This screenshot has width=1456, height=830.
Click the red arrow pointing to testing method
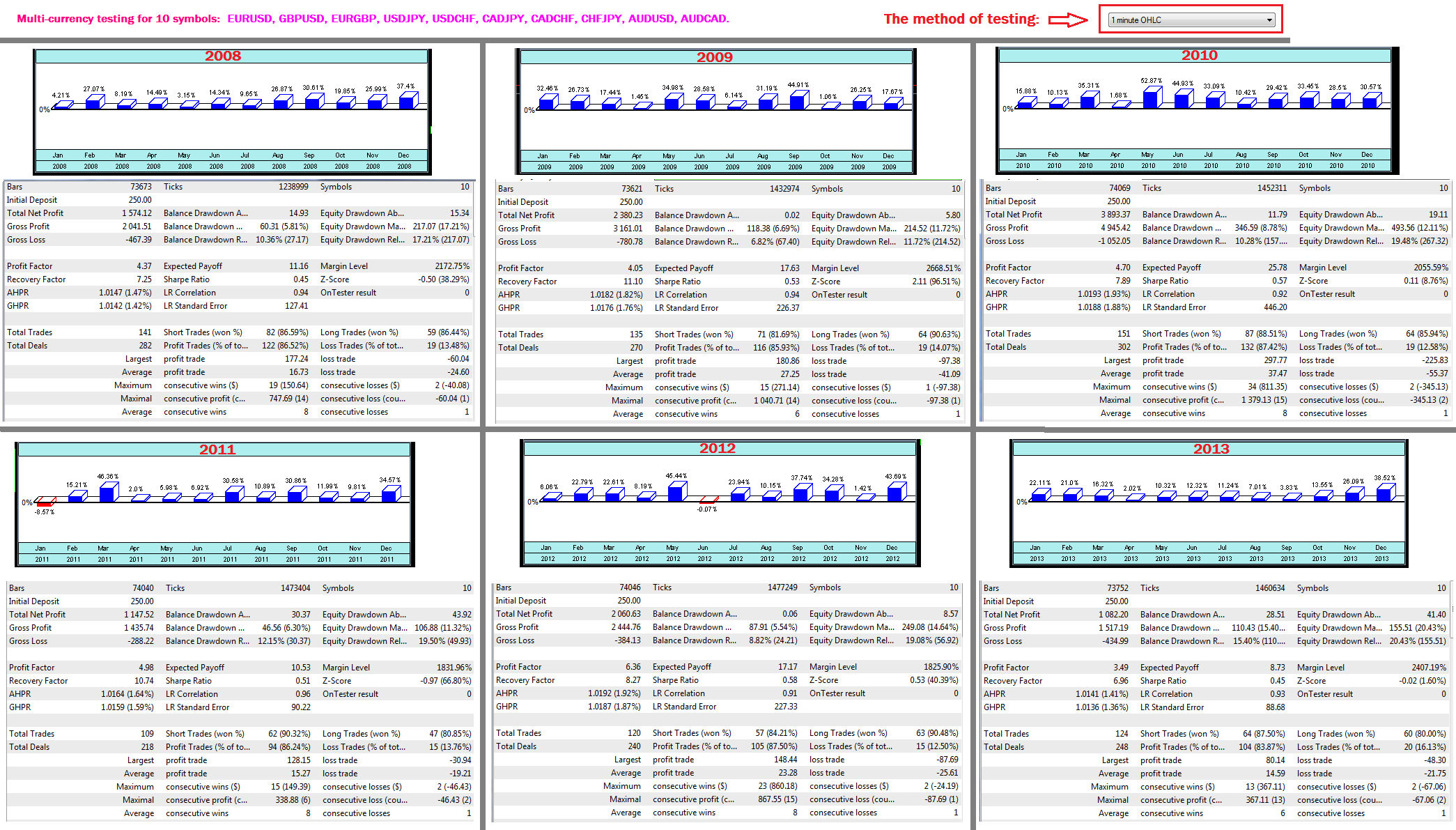coord(1068,20)
